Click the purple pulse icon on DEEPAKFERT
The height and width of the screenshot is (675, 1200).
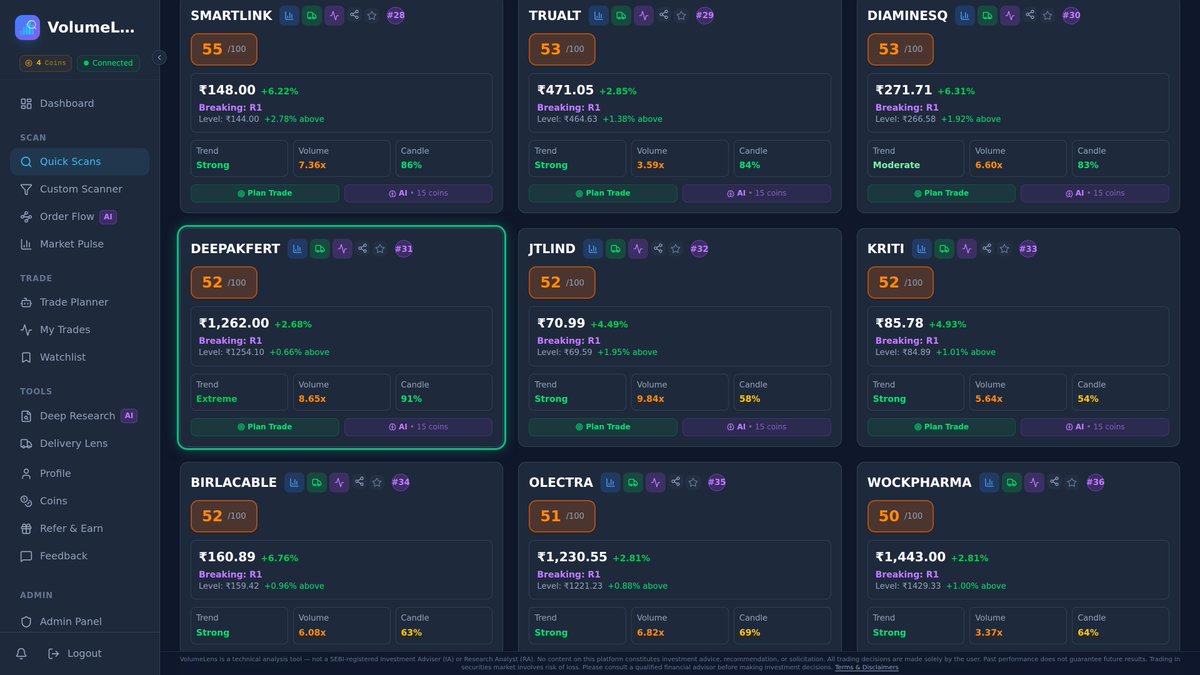coord(342,248)
